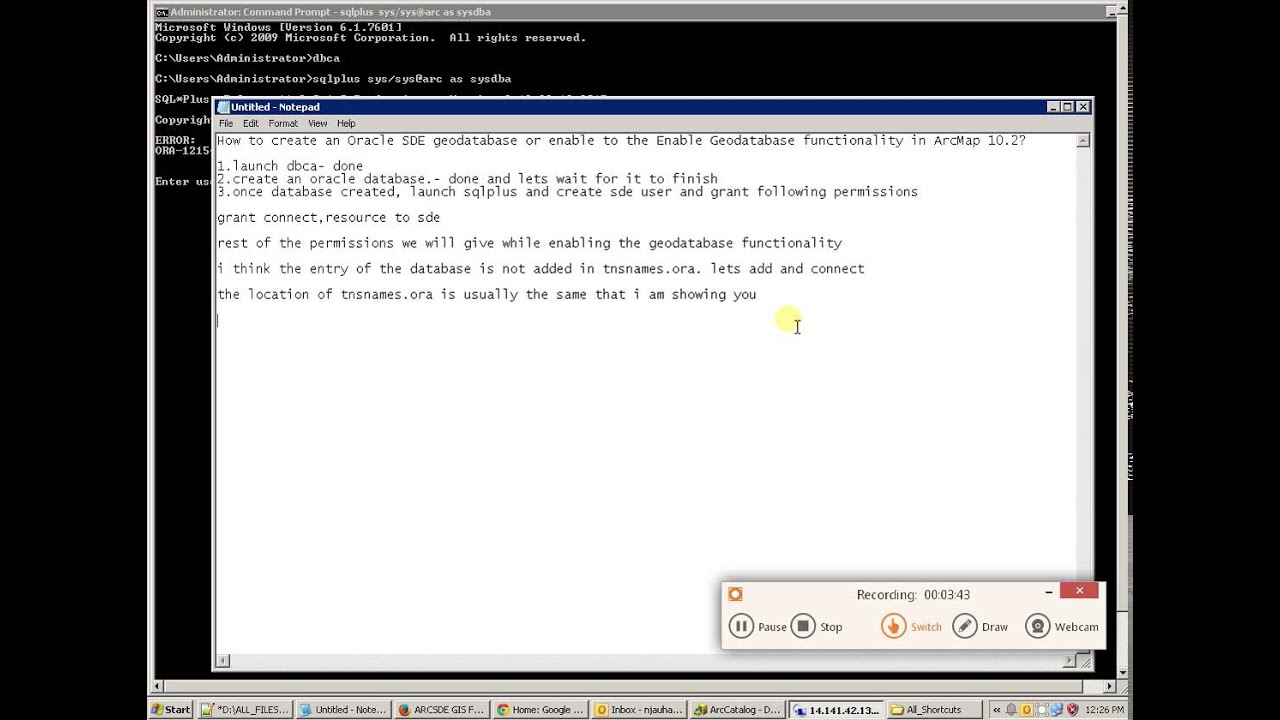
Task: Switch to the D:\ALL_FILES taskbar item
Action: (245, 709)
